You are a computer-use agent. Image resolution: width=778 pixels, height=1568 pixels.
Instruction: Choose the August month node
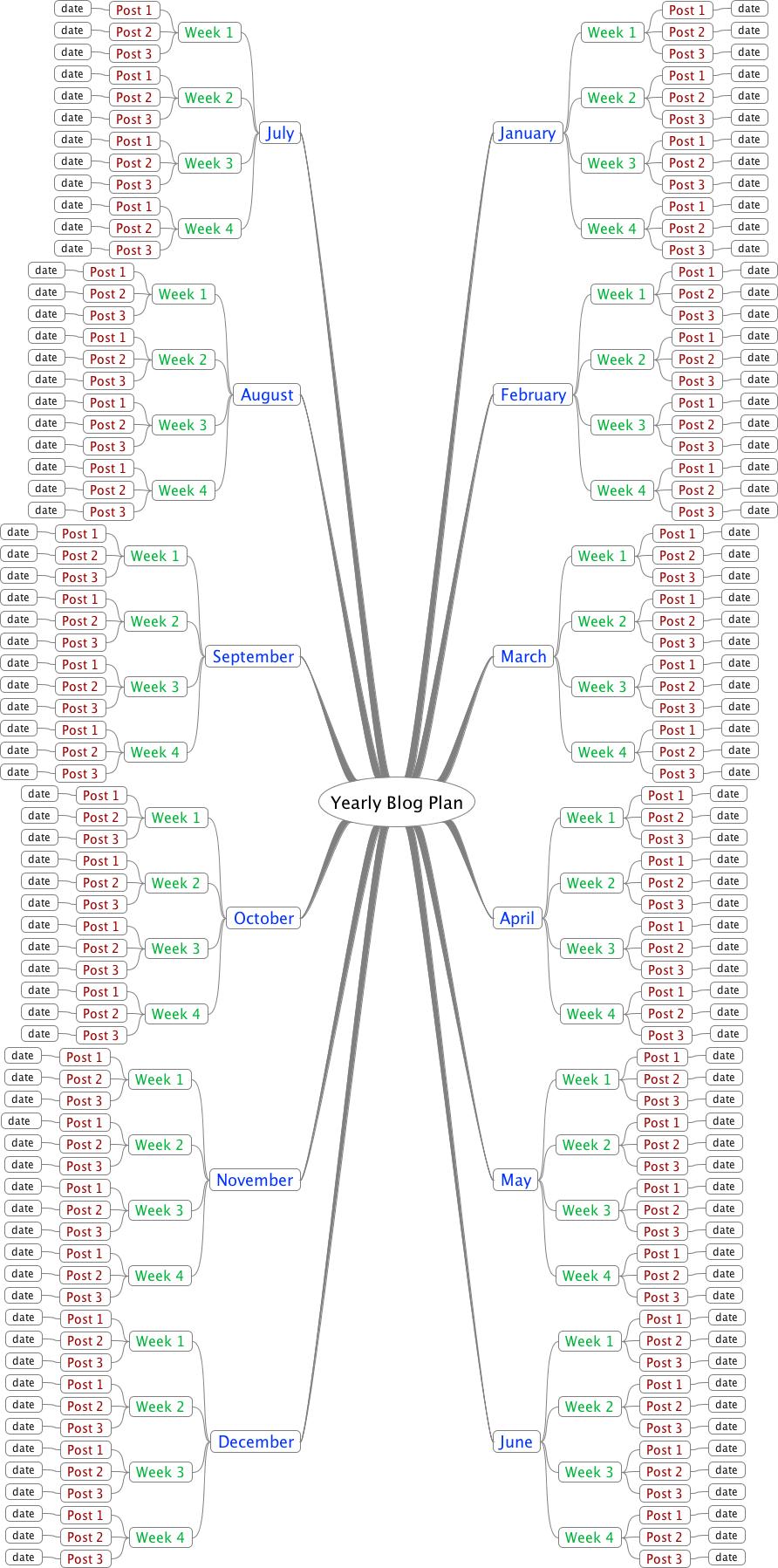267,395
